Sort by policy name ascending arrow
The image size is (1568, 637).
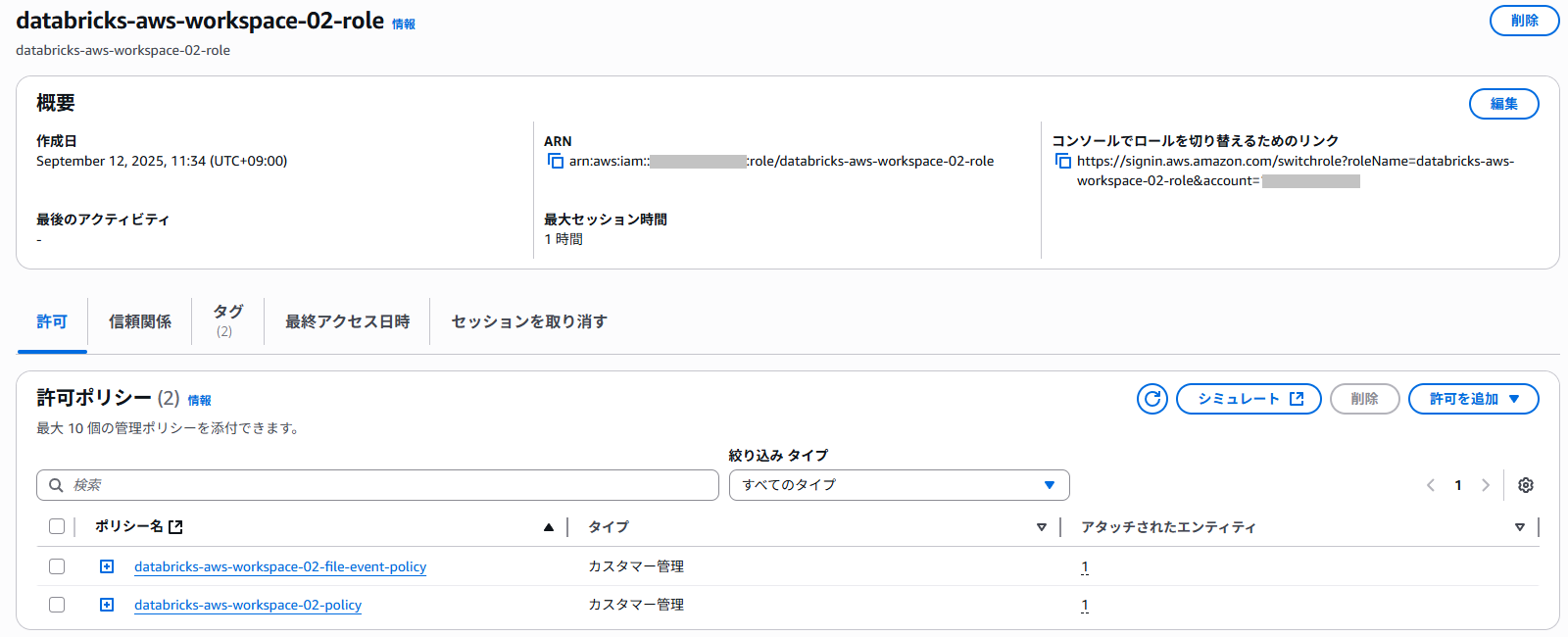[x=549, y=527]
